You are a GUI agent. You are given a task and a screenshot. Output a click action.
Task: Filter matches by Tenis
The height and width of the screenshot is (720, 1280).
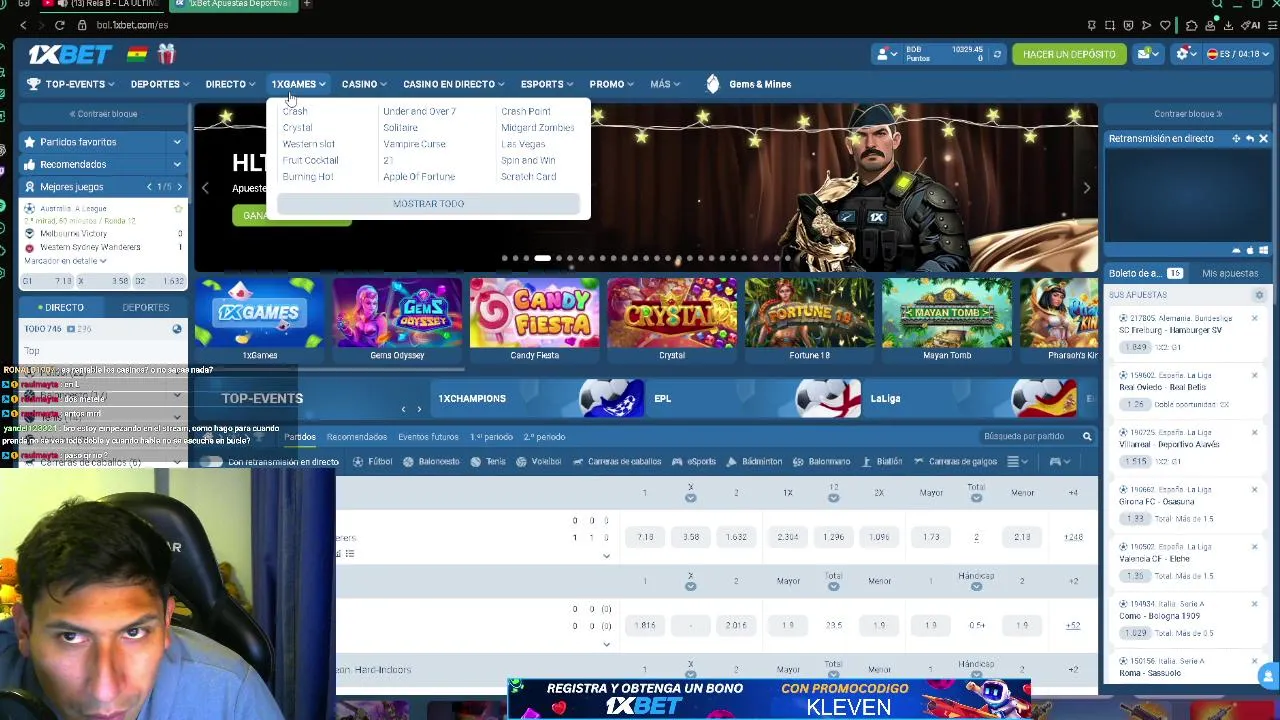pos(488,462)
